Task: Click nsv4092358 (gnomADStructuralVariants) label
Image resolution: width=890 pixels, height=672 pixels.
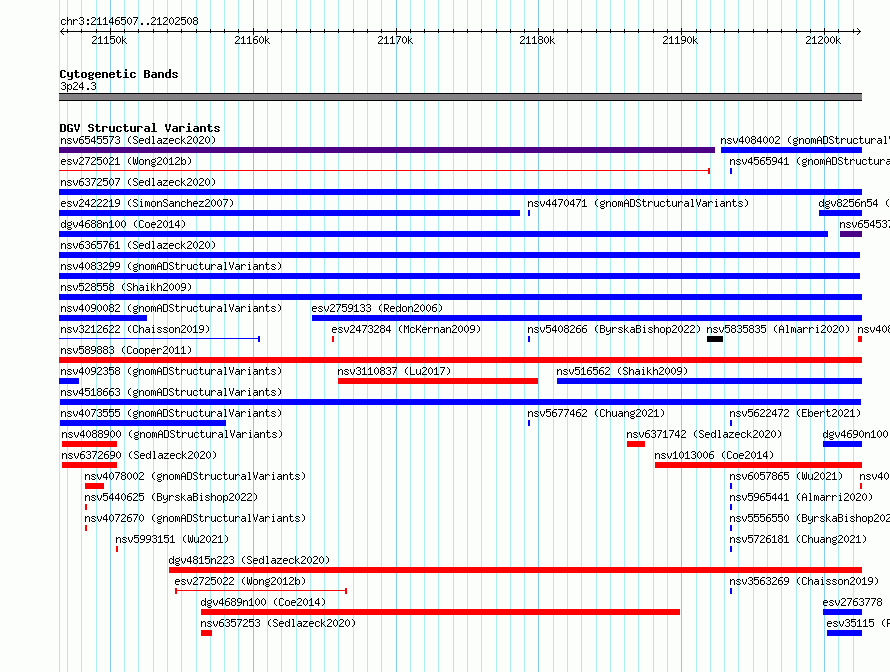Action: pyautogui.click(x=171, y=371)
